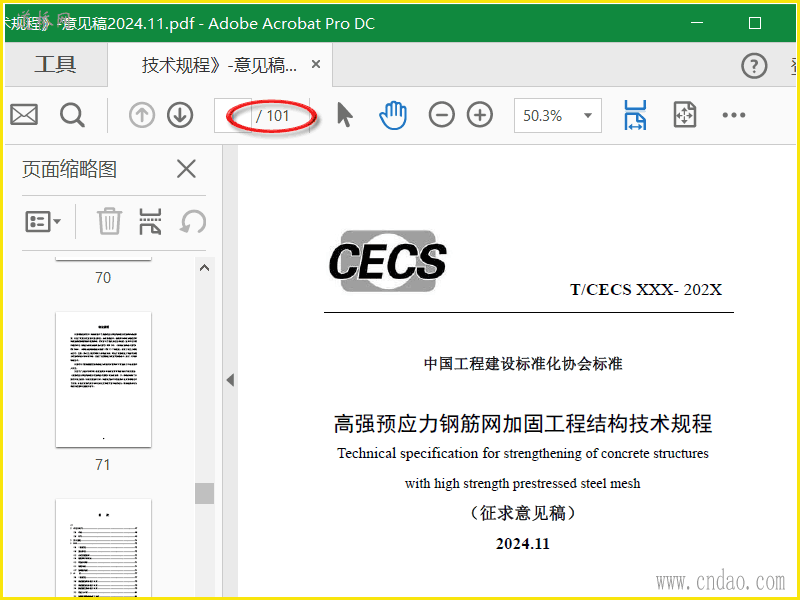The height and width of the screenshot is (600, 800).
Task: Send file by email envelope icon
Action: (x=24, y=115)
